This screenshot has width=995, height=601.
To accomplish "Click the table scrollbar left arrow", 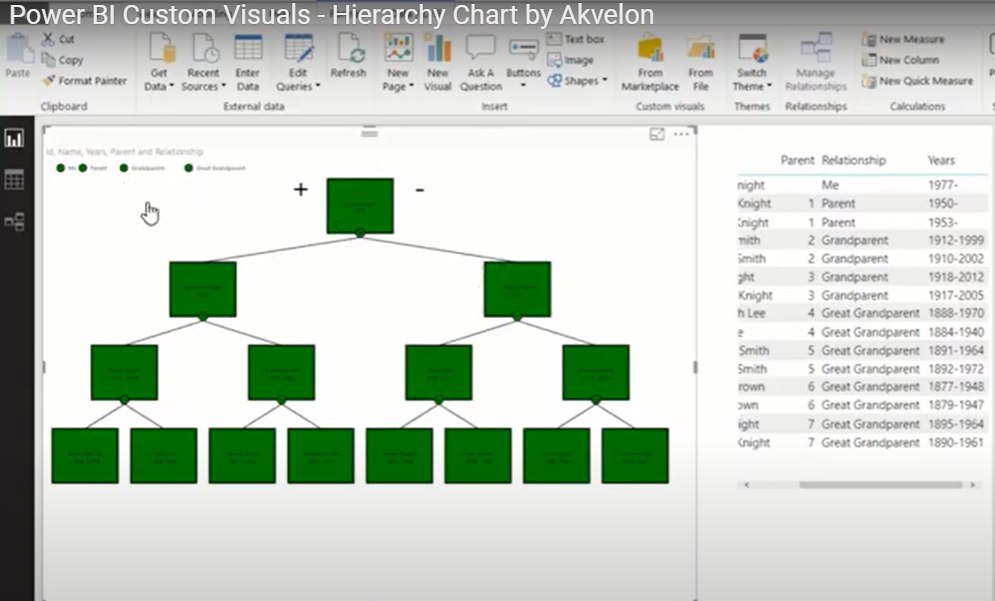I will click(746, 485).
